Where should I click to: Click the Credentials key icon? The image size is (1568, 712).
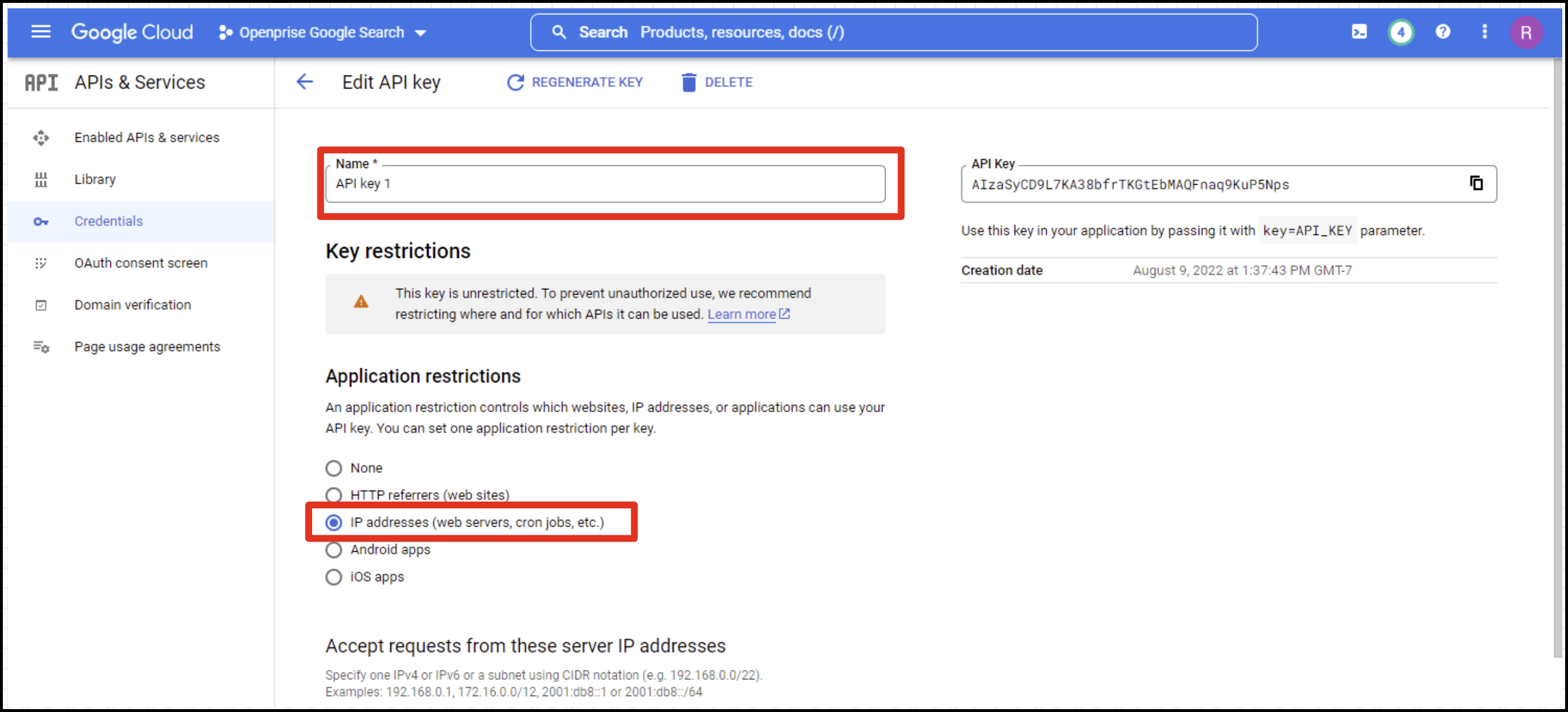(x=41, y=222)
